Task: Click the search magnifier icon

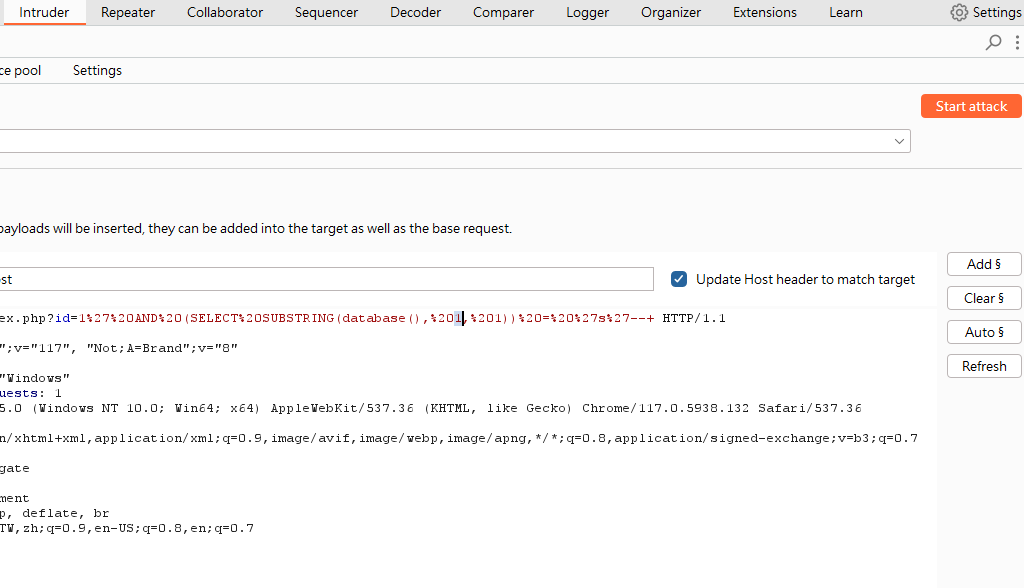Action: 993,42
